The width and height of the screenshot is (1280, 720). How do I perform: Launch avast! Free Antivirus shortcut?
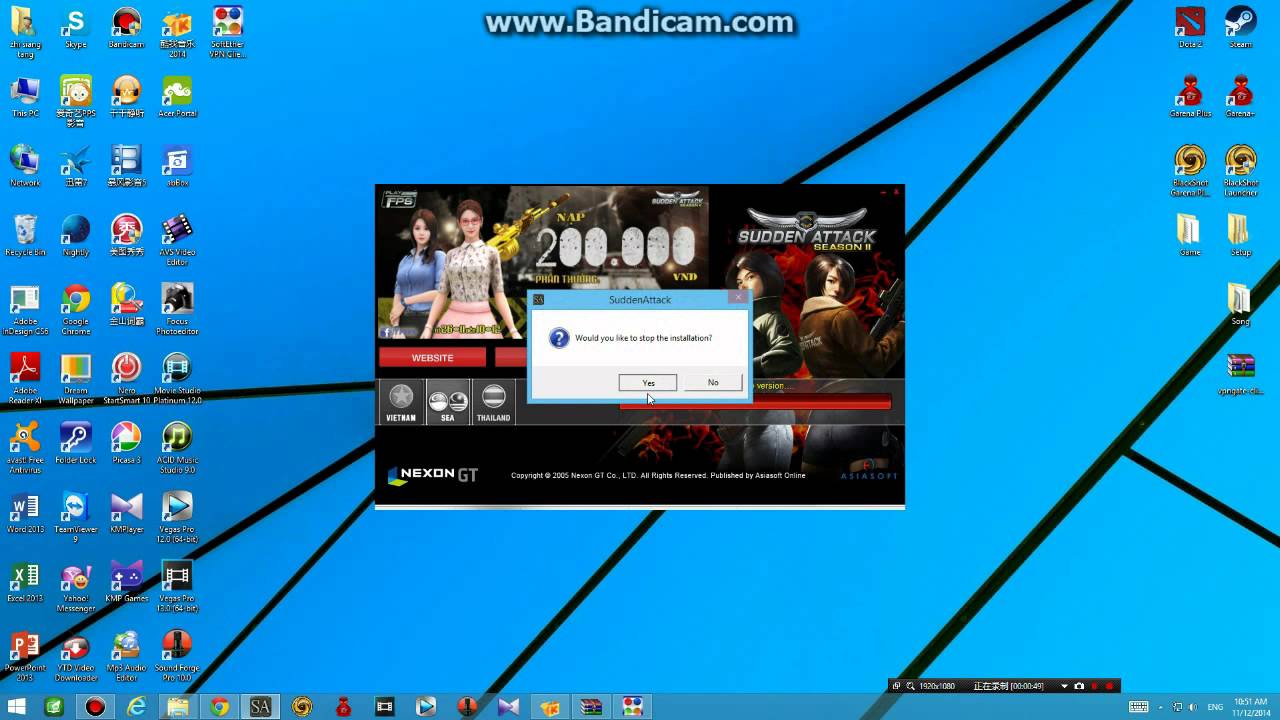coord(25,448)
